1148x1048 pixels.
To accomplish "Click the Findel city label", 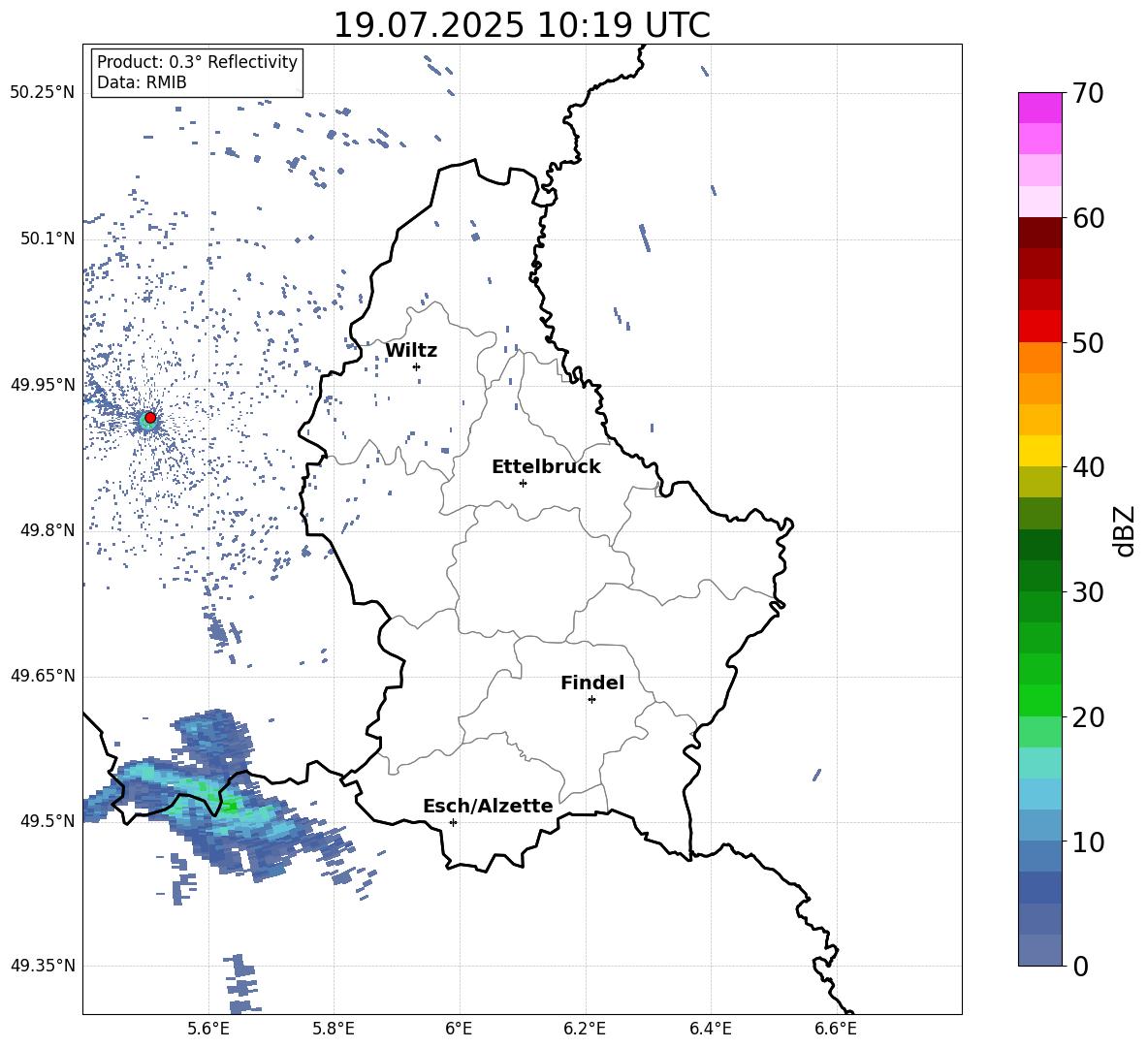I will pyautogui.click(x=592, y=683).
